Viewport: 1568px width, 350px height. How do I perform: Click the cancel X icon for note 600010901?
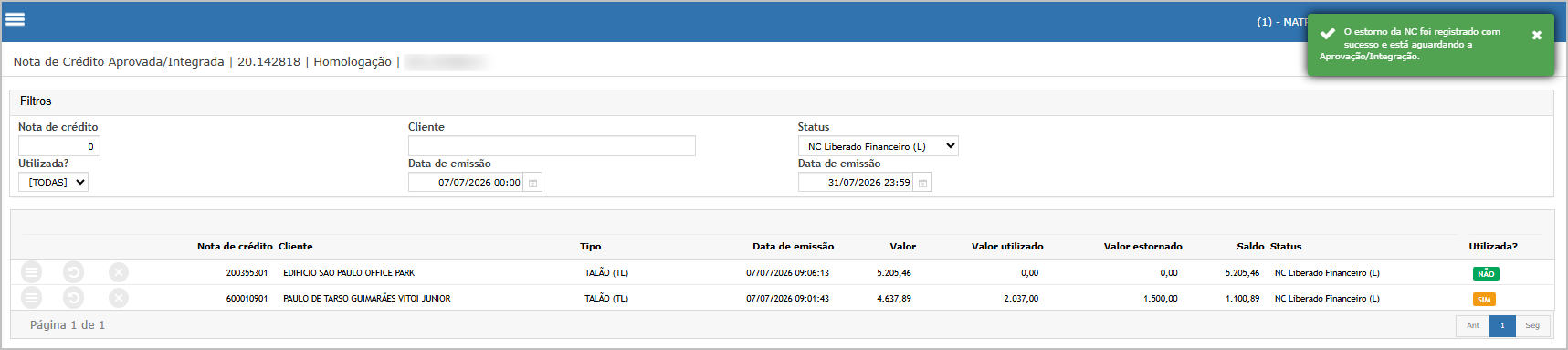[119, 298]
